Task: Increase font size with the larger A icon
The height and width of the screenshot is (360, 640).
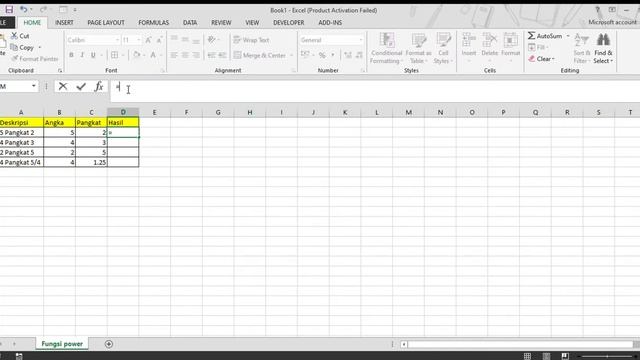Action: coord(149,40)
